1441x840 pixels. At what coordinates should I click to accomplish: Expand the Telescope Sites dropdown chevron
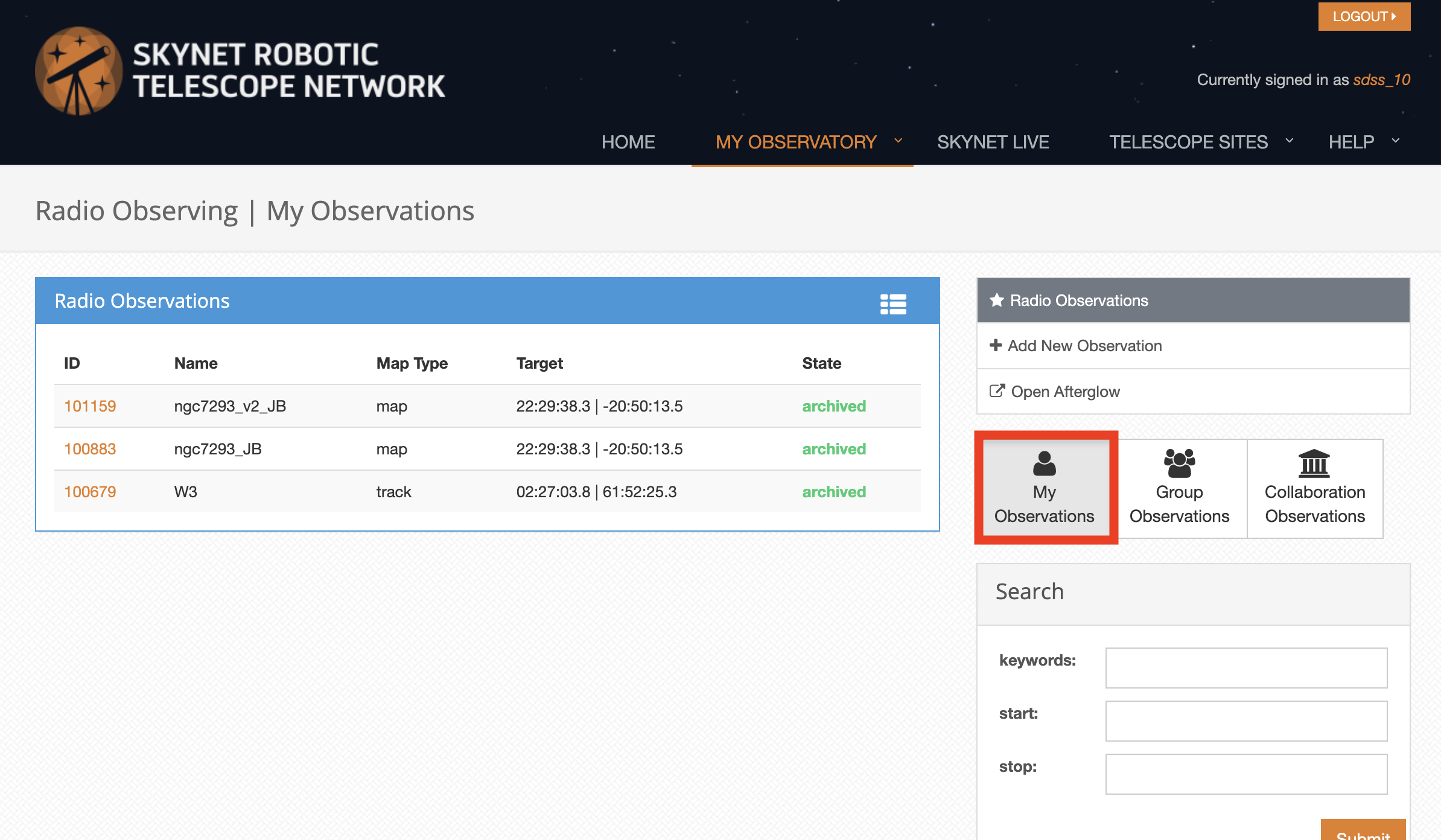click(x=1290, y=141)
